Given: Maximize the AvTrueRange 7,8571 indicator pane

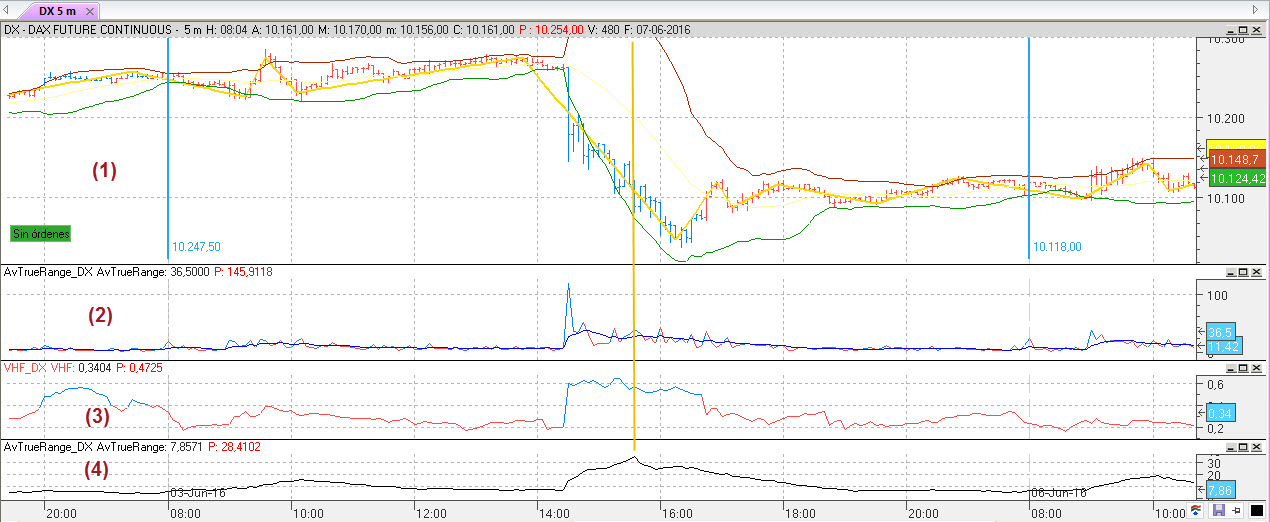Looking at the screenshot, I should (1242, 447).
